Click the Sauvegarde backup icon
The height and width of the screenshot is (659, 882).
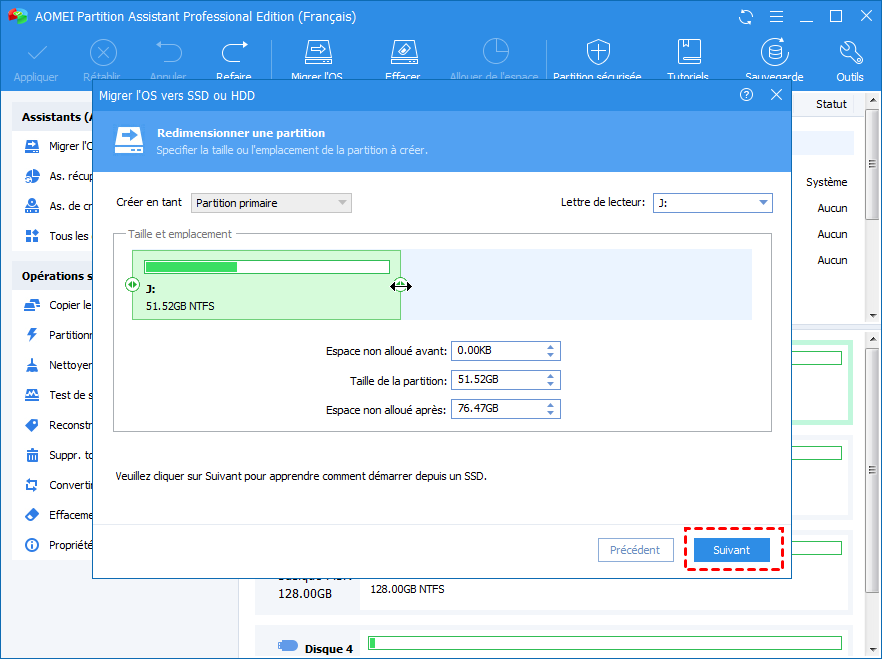tap(775, 53)
